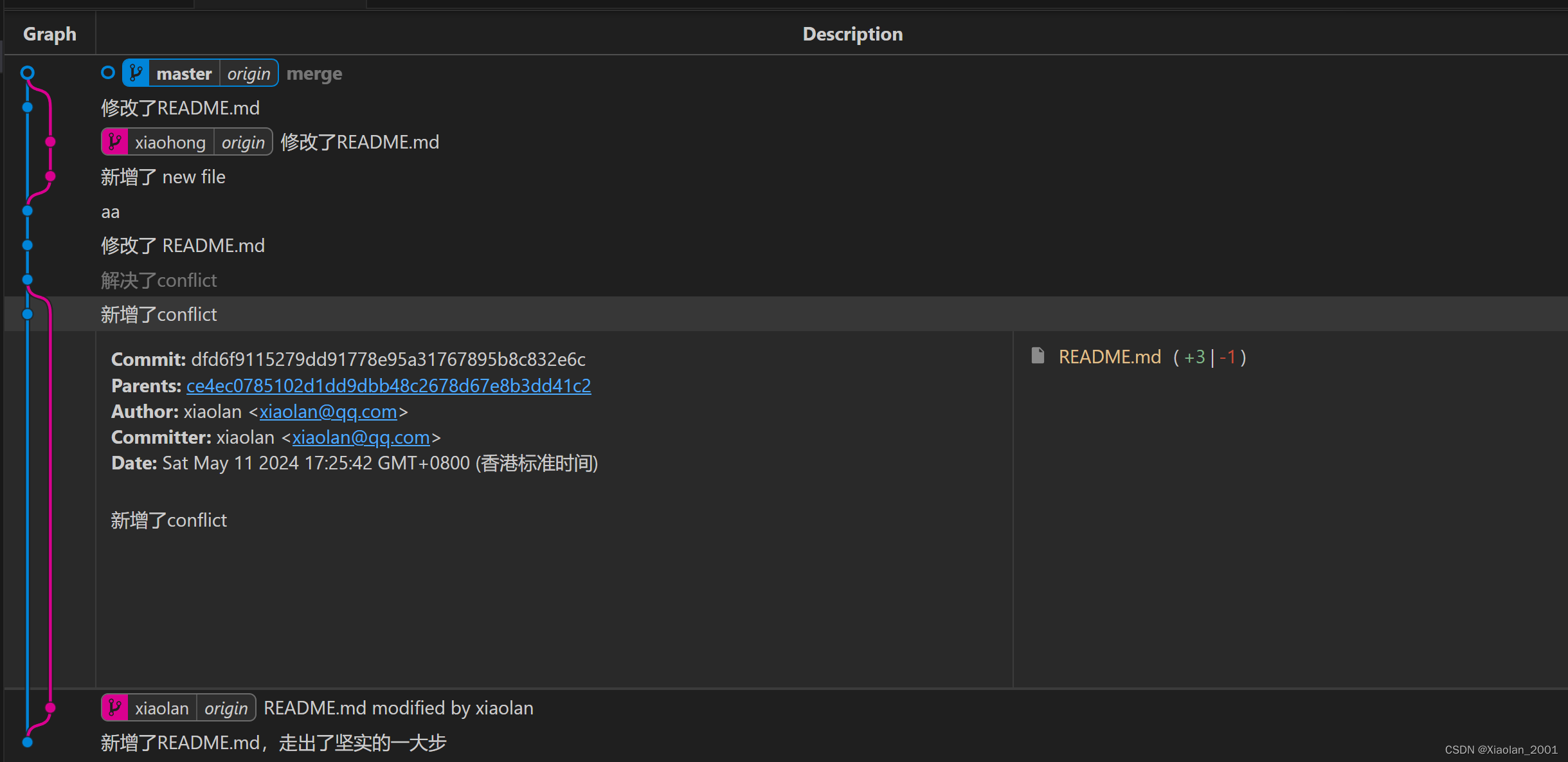Click the pink graph node on xiaolan row
This screenshot has width=1568, height=762.
tap(50, 708)
